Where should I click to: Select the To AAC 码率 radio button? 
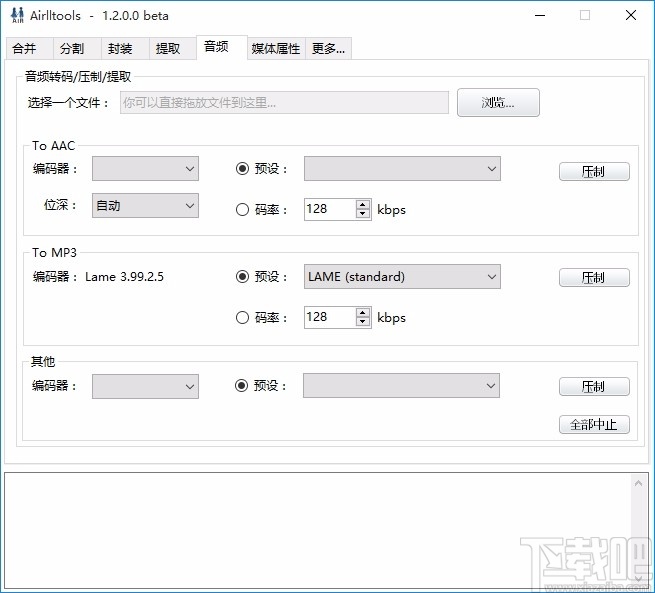point(242,209)
